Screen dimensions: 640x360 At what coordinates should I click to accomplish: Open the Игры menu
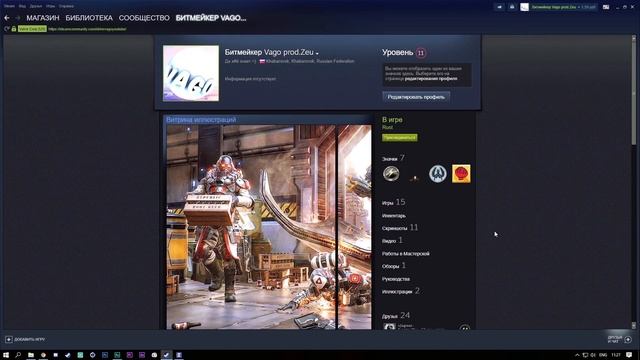click(51, 6)
